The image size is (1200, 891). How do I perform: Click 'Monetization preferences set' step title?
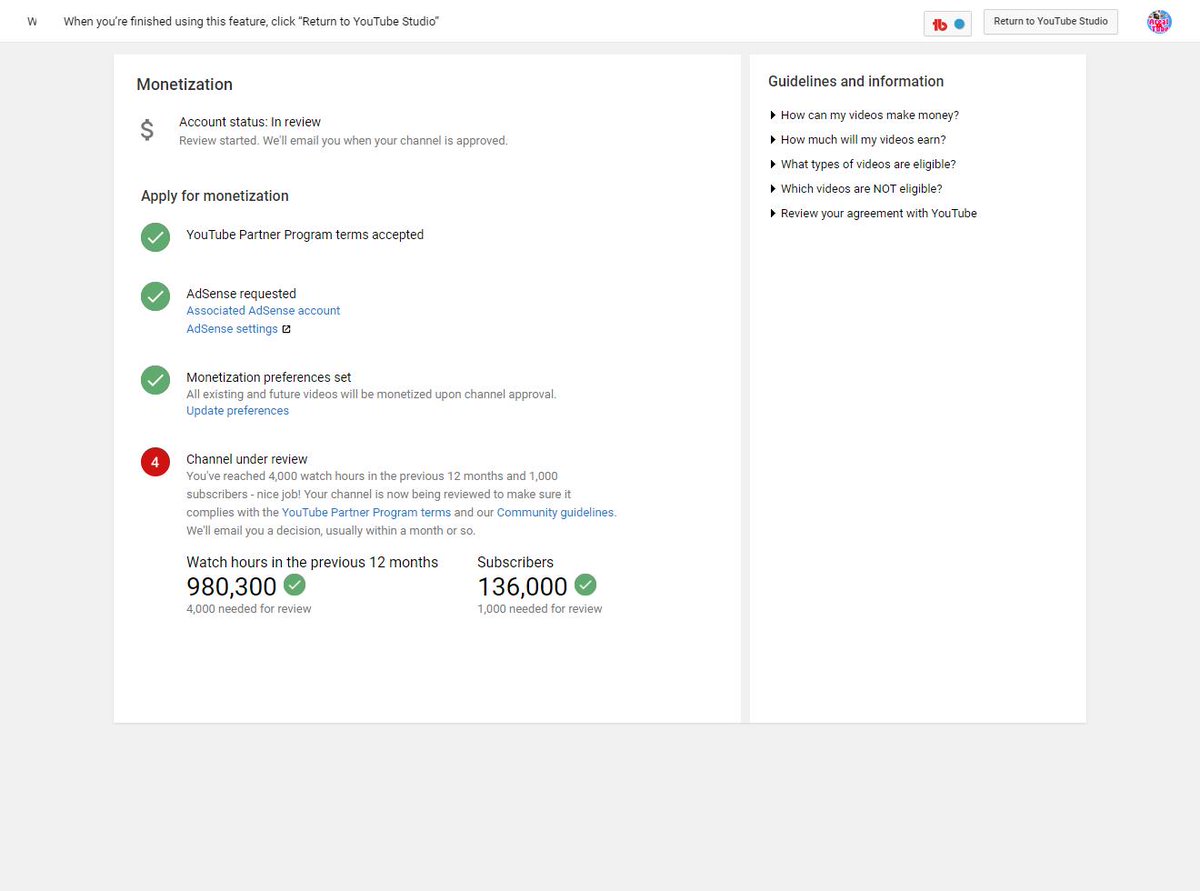[x=269, y=378]
